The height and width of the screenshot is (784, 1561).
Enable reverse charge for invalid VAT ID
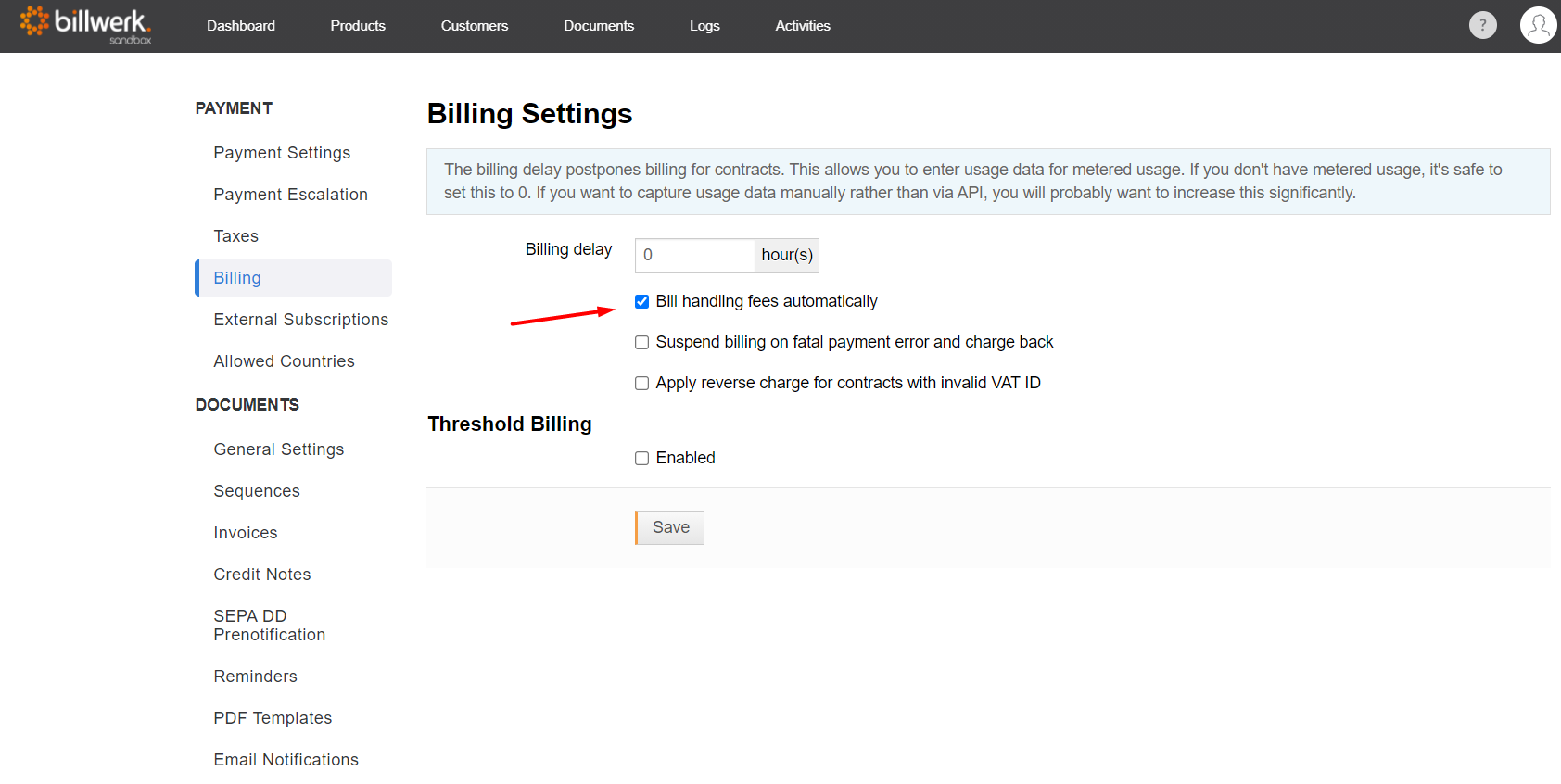[641, 384]
